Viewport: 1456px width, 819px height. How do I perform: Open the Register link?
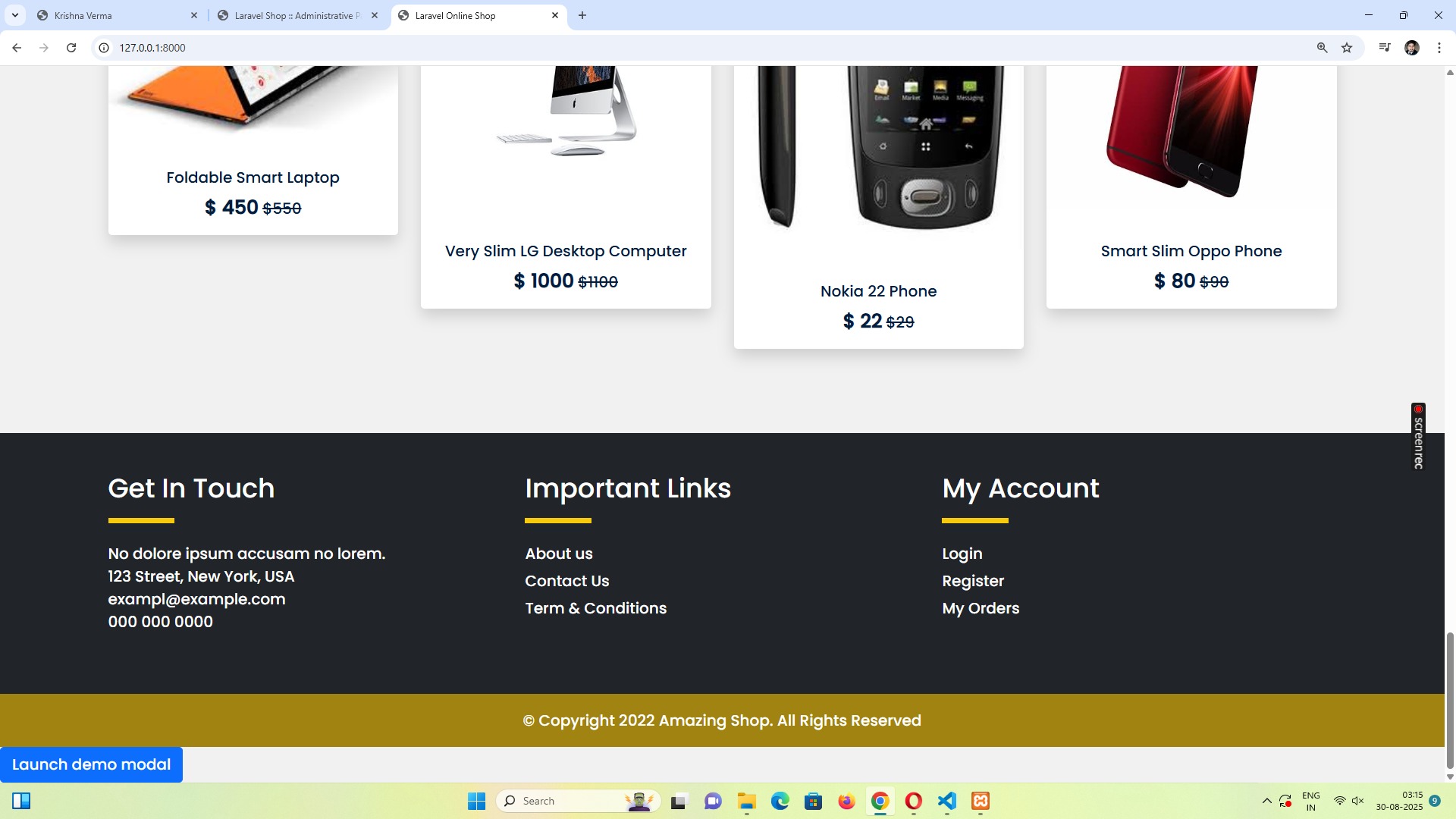click(973, 582)
